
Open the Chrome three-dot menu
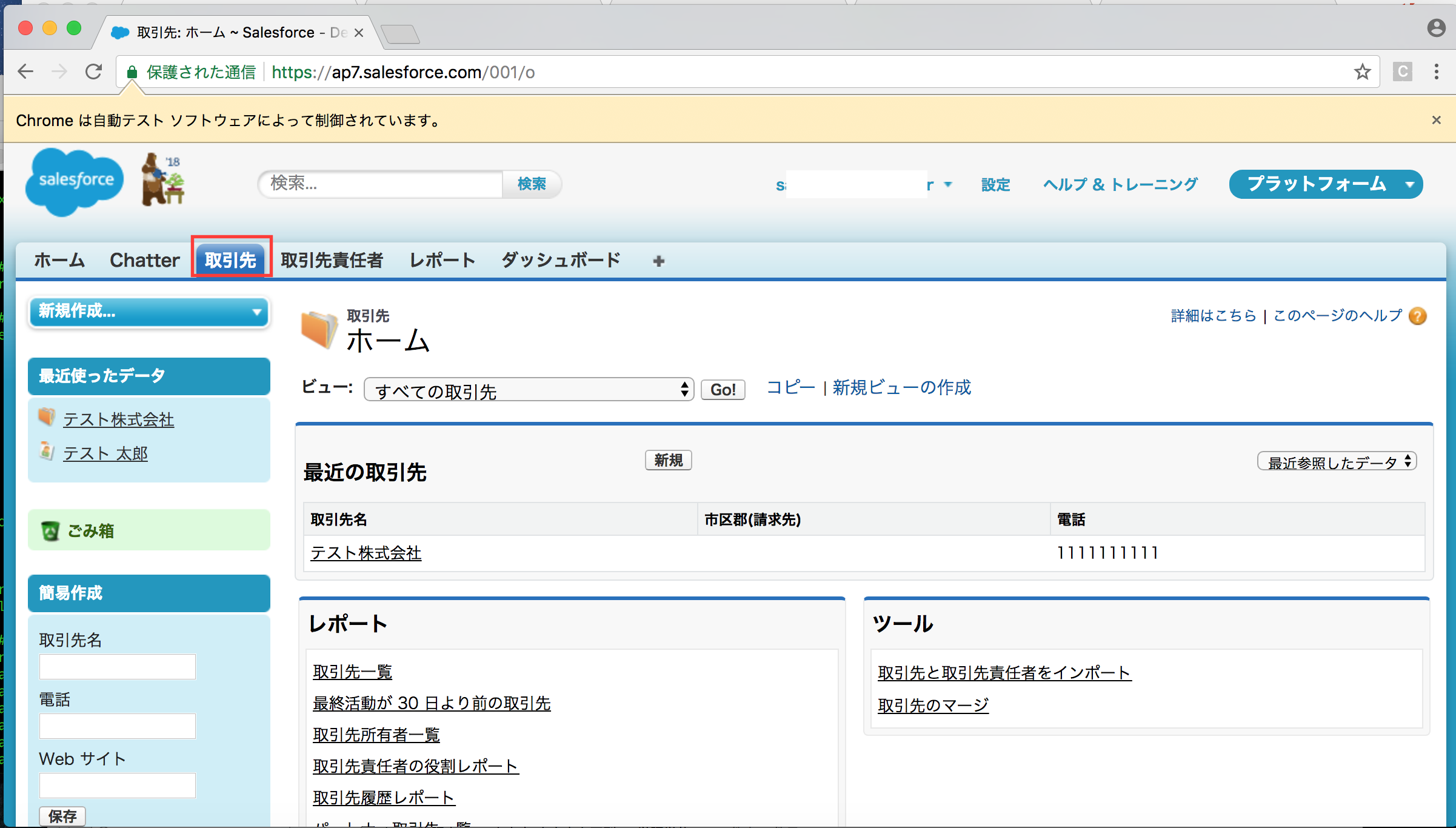pos(1436,72)
